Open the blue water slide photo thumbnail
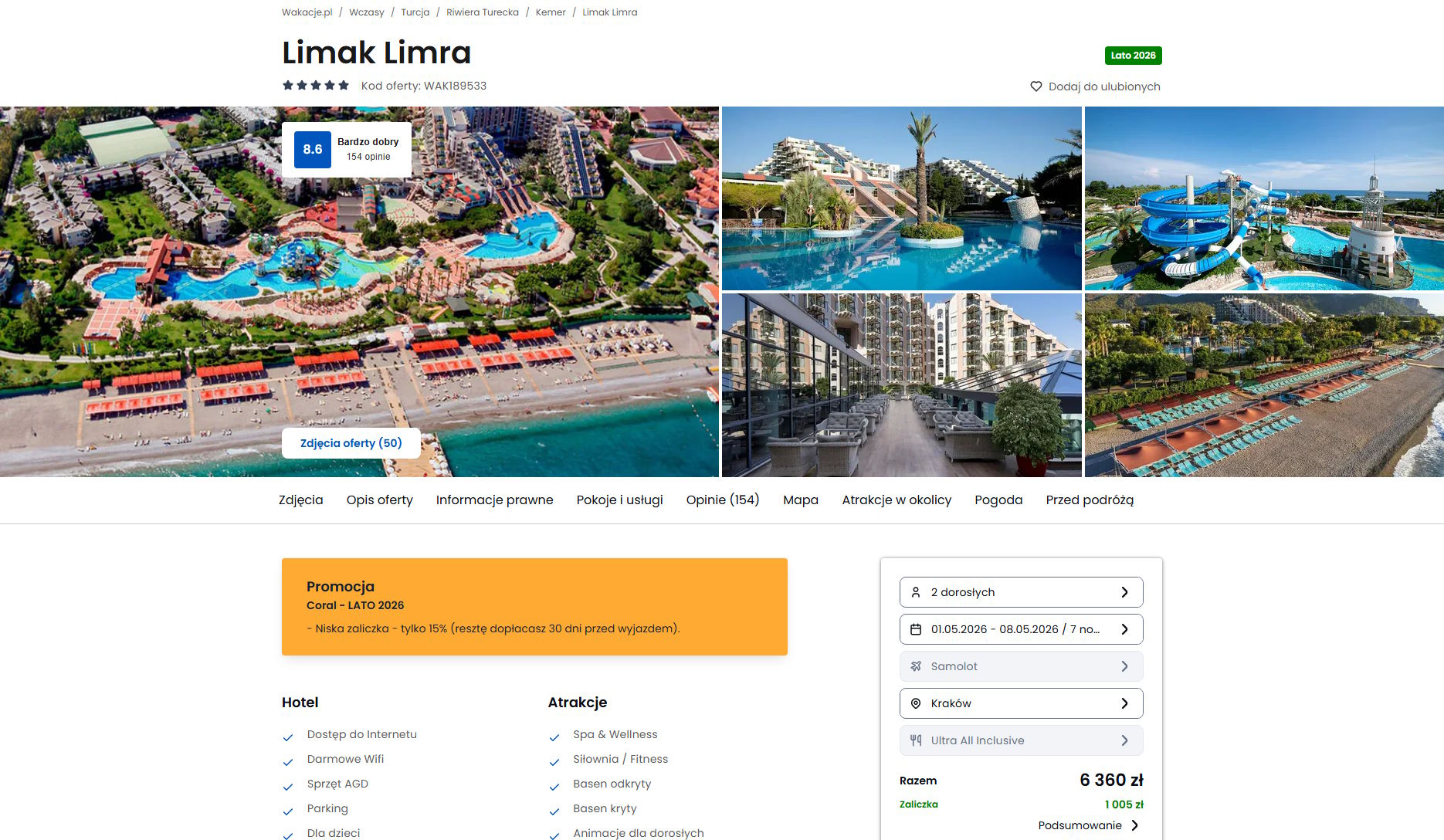Viewport: 1444px width, 840px height. 1264,198
